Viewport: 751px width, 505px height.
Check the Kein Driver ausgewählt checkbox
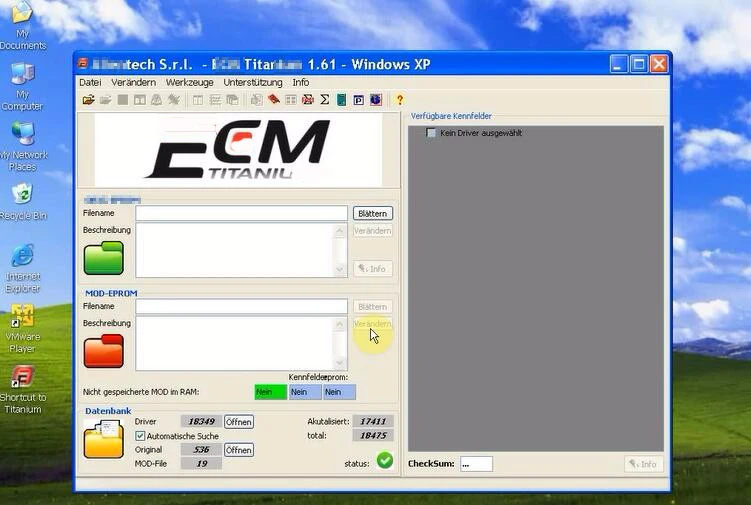[x=431, y=133]
